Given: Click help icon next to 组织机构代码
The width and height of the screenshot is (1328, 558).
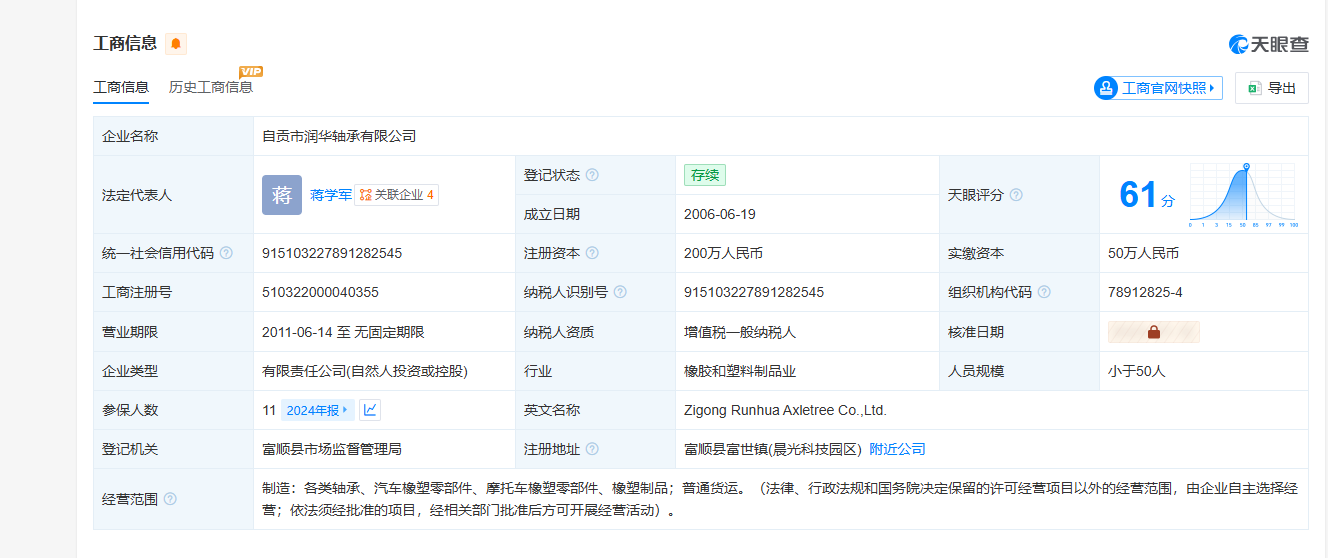Looking at the screenshot, I should [x=1044, y=292].
